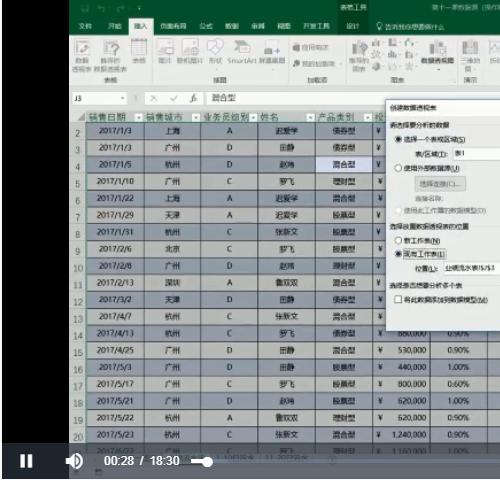This screenshot has height=480, width=500.
Task: Open the 销售日期 column filter dropdown
Action: [x=138, y=117]
